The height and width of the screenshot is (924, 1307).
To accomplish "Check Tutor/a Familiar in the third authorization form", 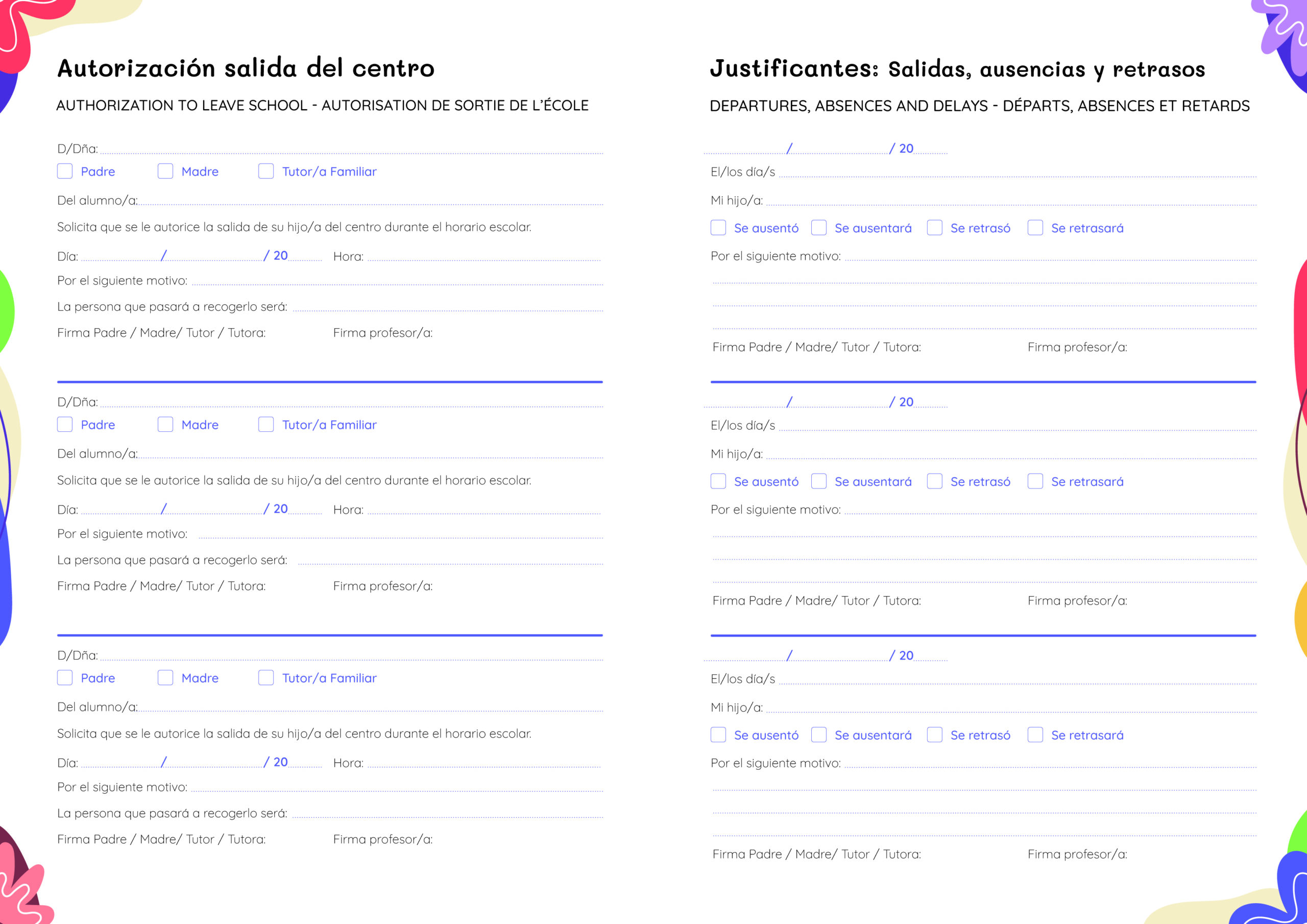I will (266, 677).
